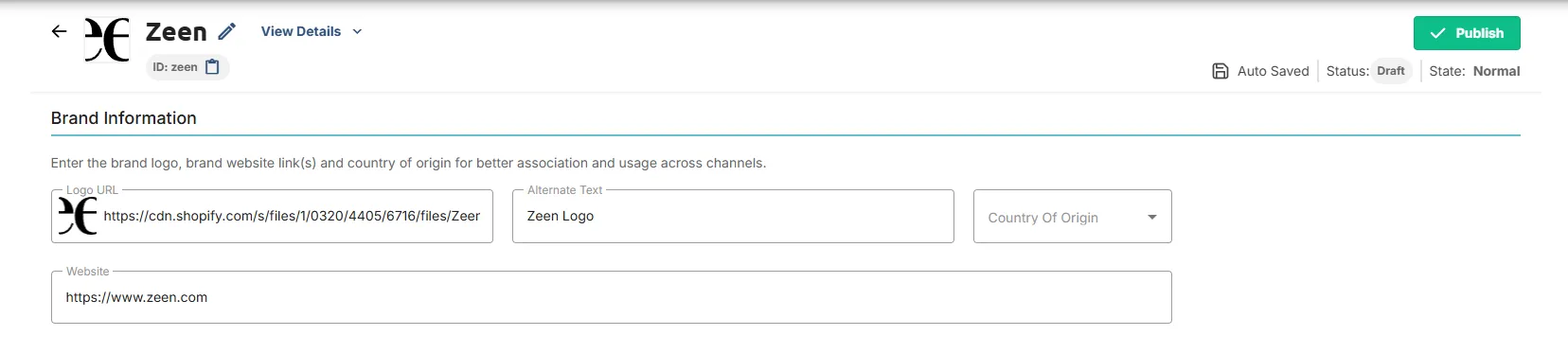The image size is (1568, 353).
Task: Click the Publish button
Action: 1467,33
